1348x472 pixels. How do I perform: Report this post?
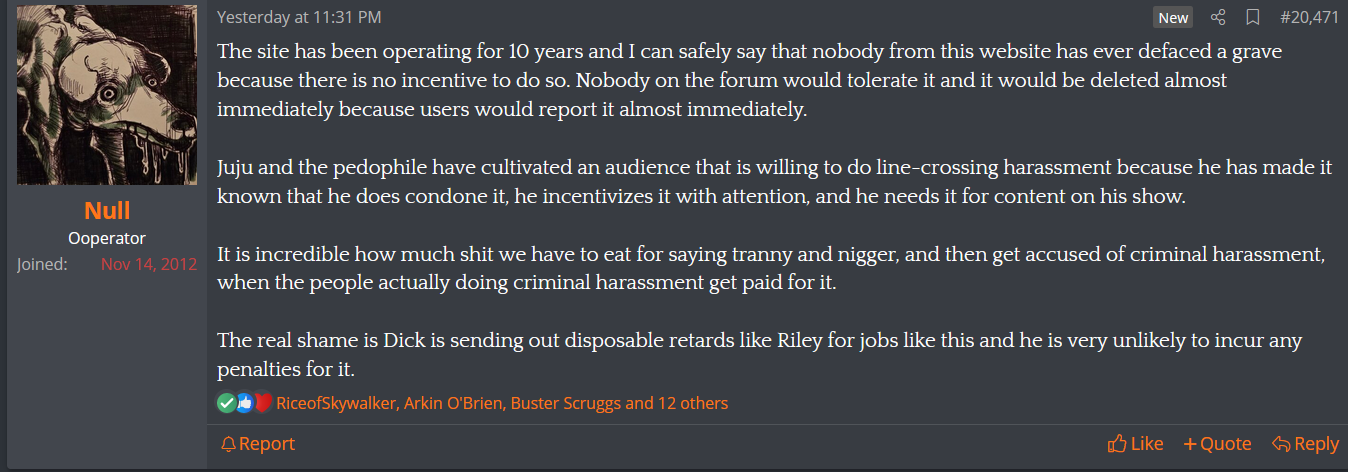click(x=258, y=443)
